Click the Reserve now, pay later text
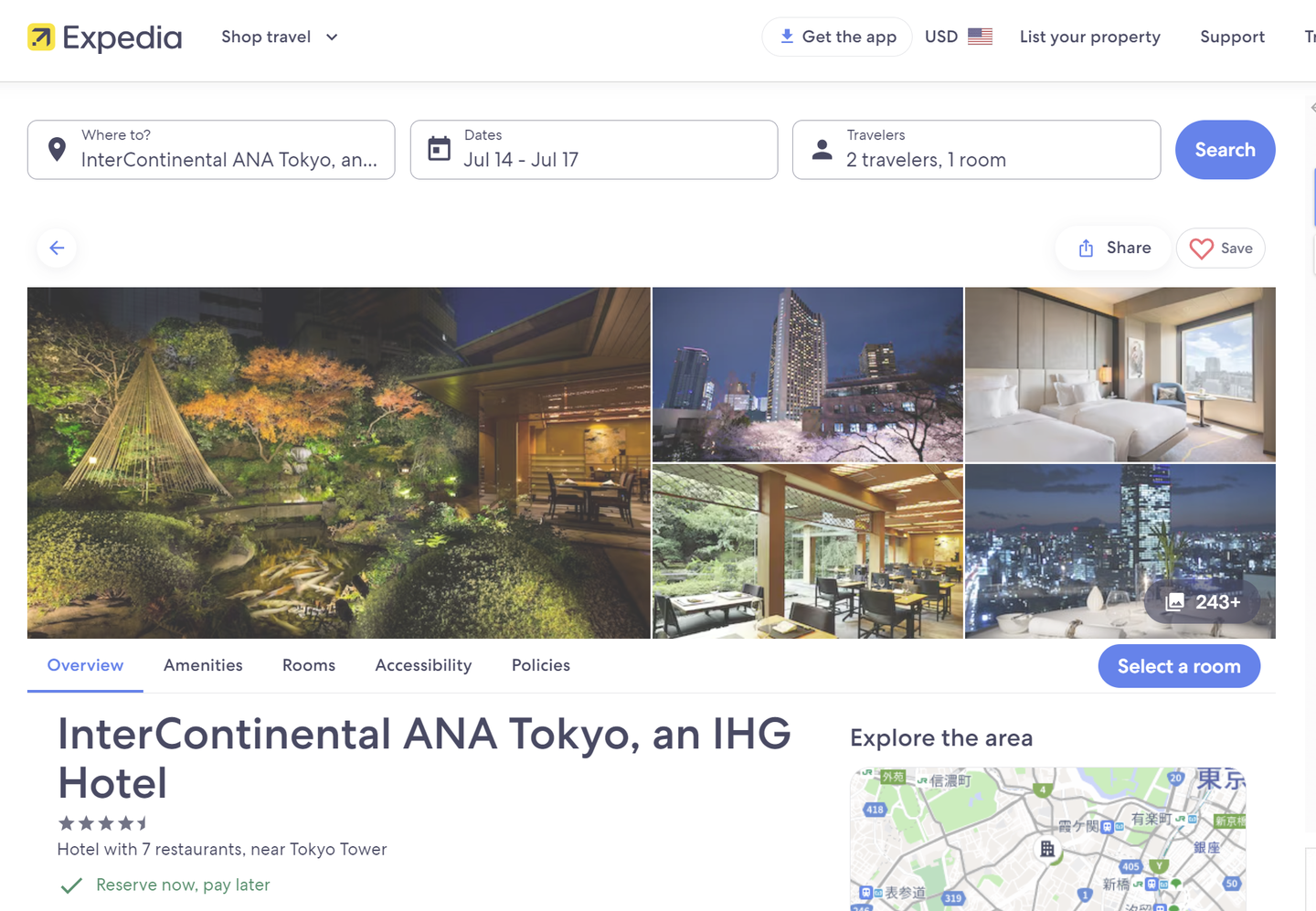This screenshot has height=911, width=1316. (183, 885)
